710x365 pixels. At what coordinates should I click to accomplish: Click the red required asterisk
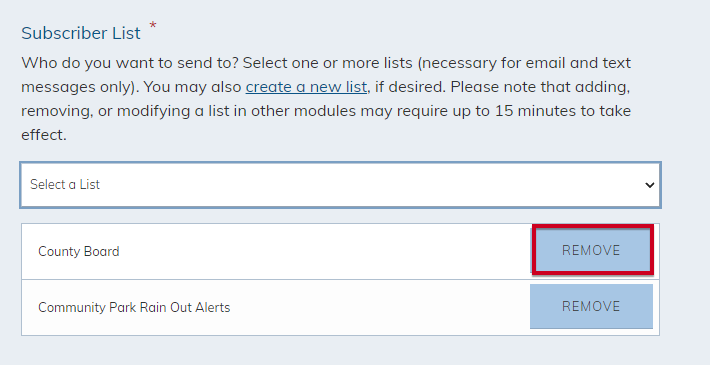click(x=153, y=25)
